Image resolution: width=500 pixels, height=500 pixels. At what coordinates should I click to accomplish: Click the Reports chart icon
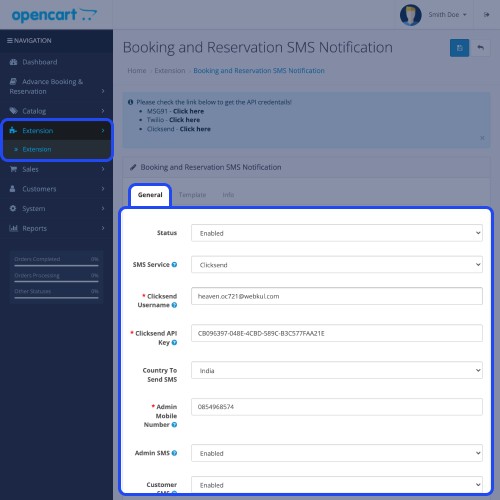point(13,228)
